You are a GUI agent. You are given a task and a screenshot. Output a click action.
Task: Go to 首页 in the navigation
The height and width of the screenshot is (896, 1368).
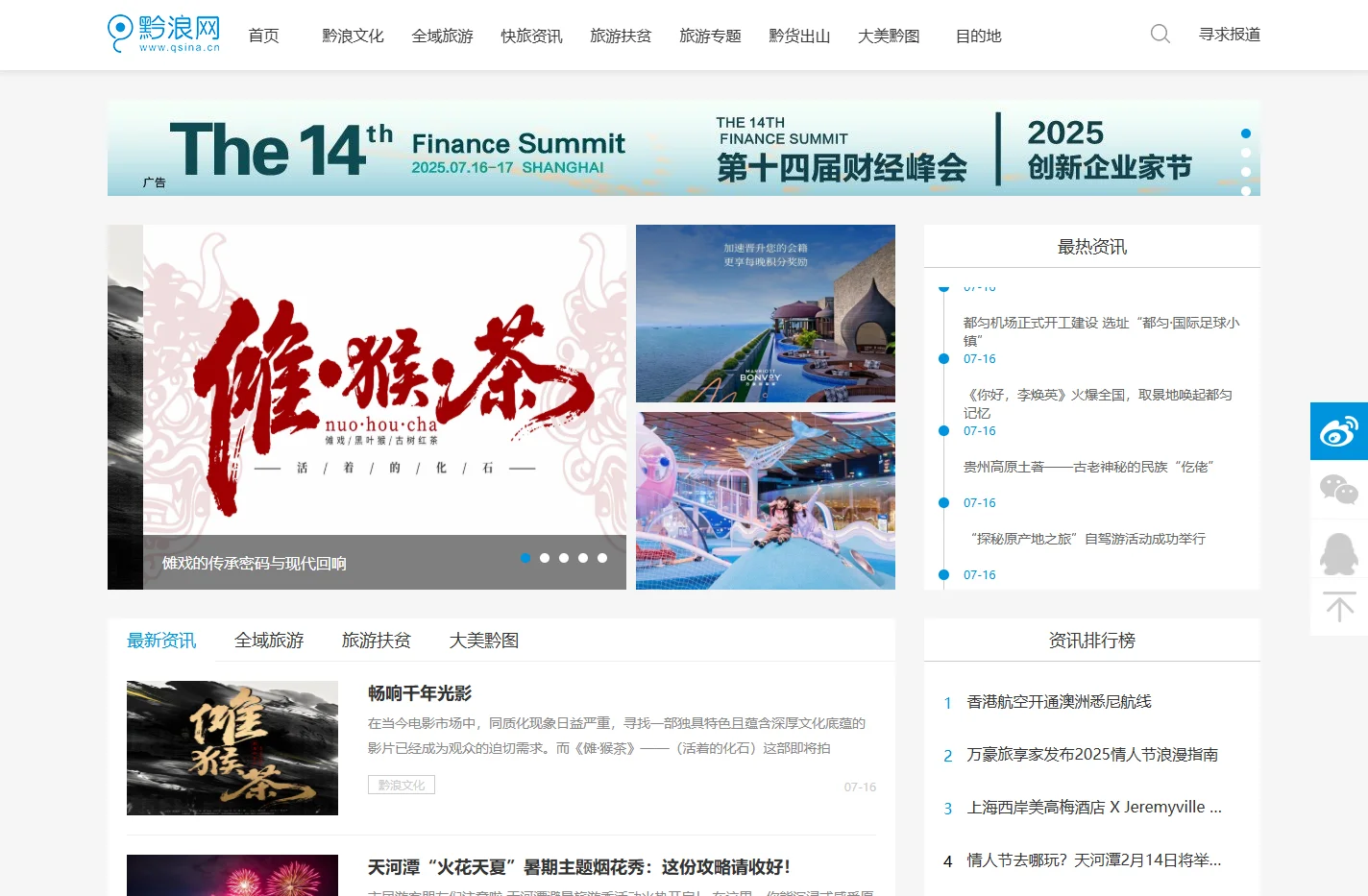(263, 36)
